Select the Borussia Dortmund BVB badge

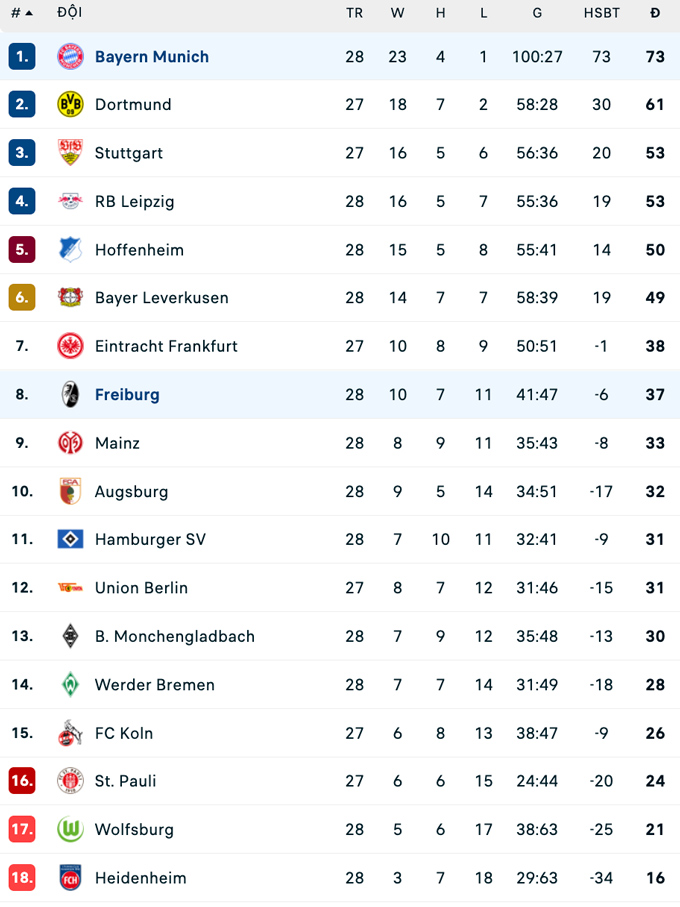click(70, 104)
